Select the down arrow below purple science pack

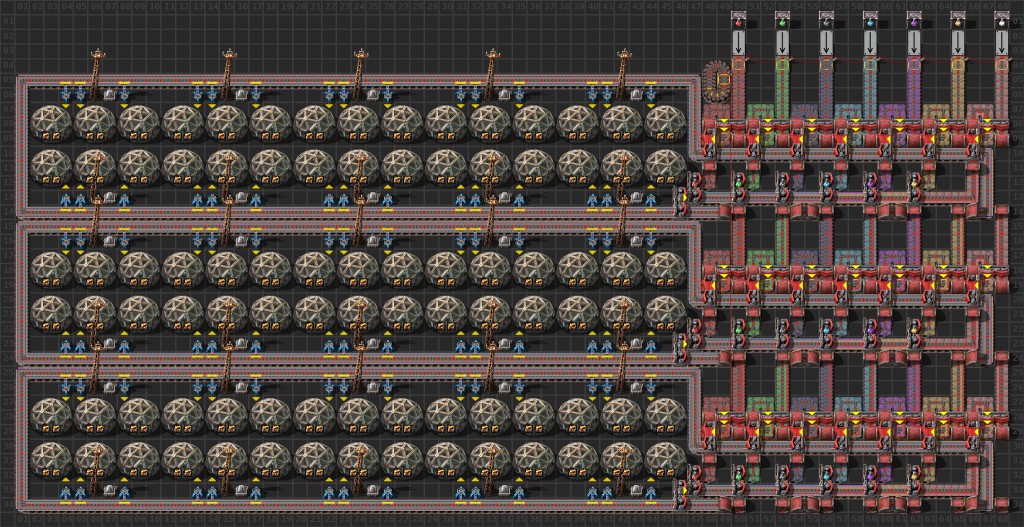coord(914,44)
